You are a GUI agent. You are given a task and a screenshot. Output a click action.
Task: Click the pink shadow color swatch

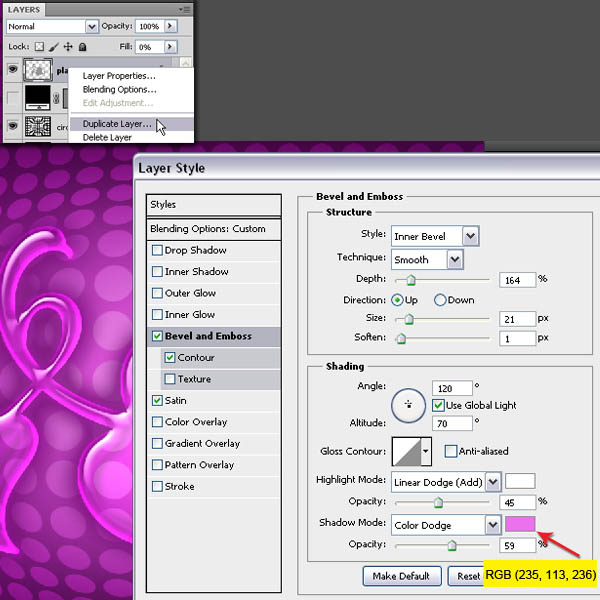click(x=520, y=525)
